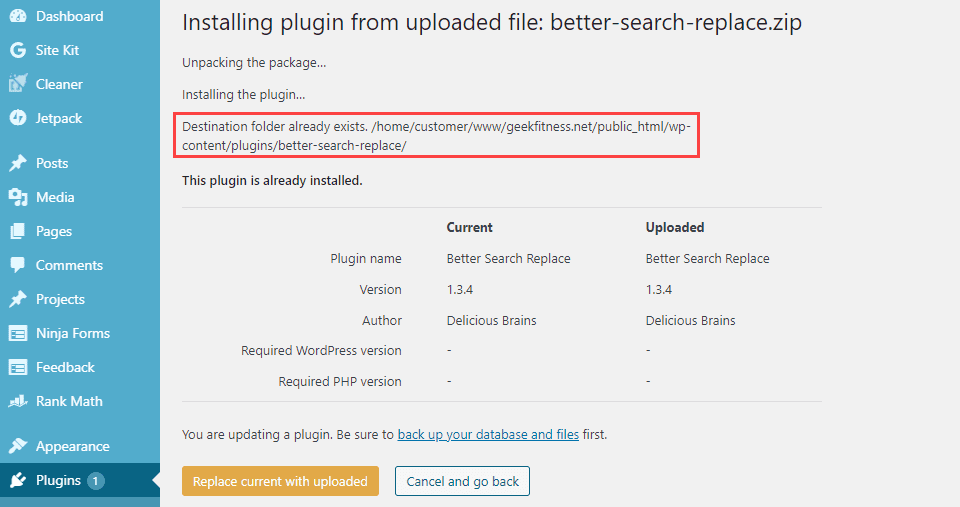
Task: Open the Projects menu item
Action: tap(60, 299)
